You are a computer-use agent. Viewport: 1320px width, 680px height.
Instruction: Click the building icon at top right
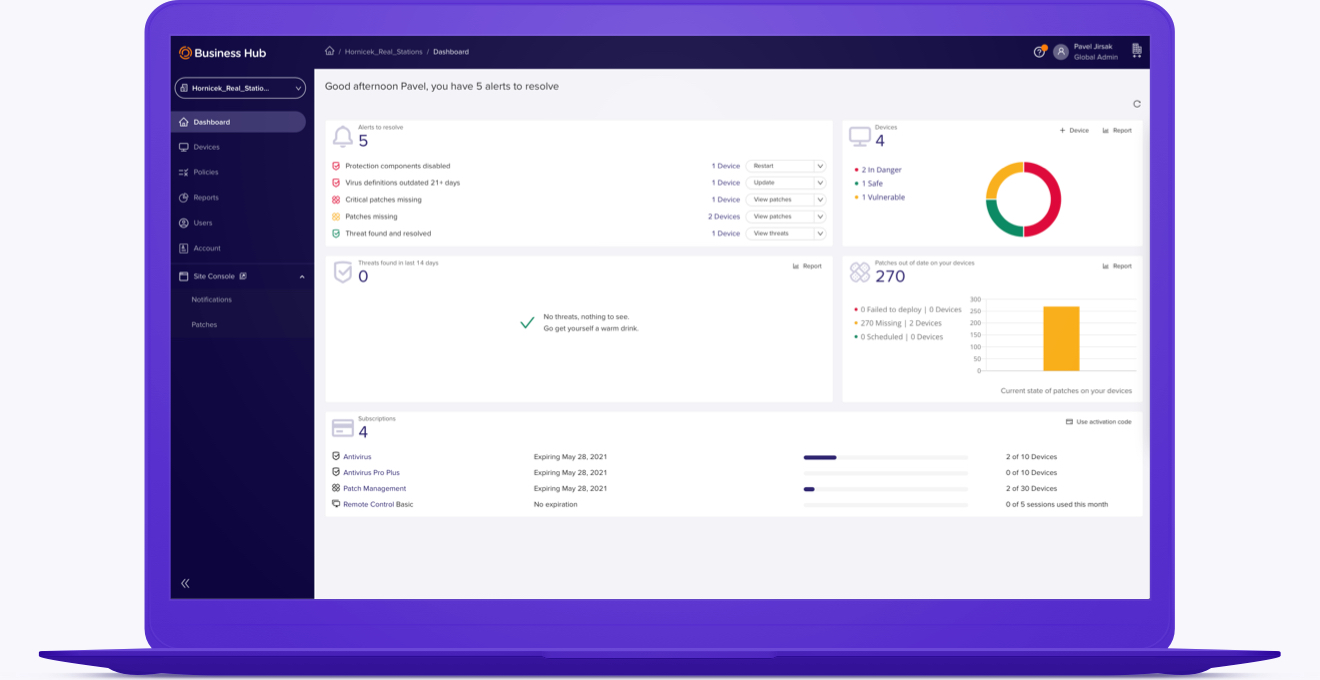1136,51
